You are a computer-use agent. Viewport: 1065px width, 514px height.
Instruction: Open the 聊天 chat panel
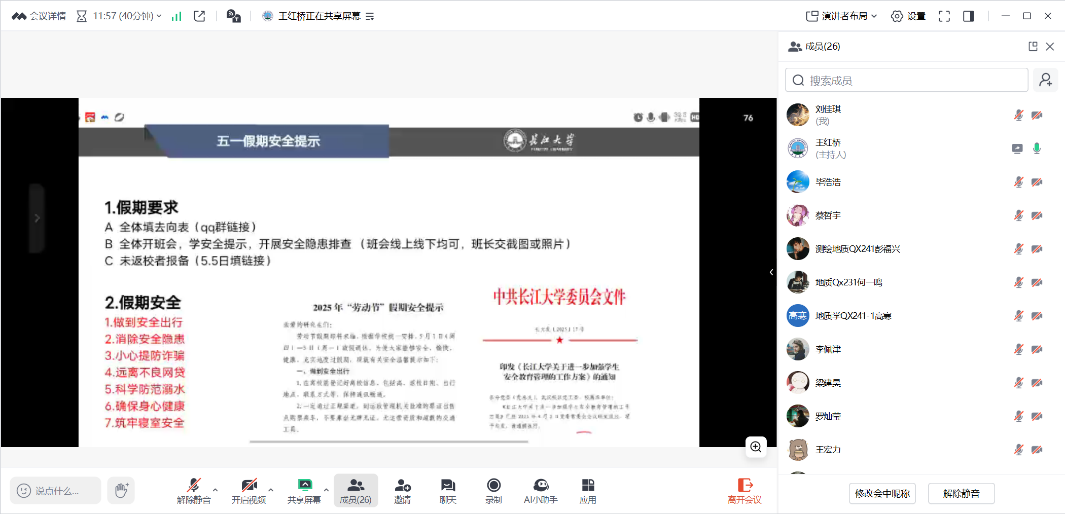(448, 489)
